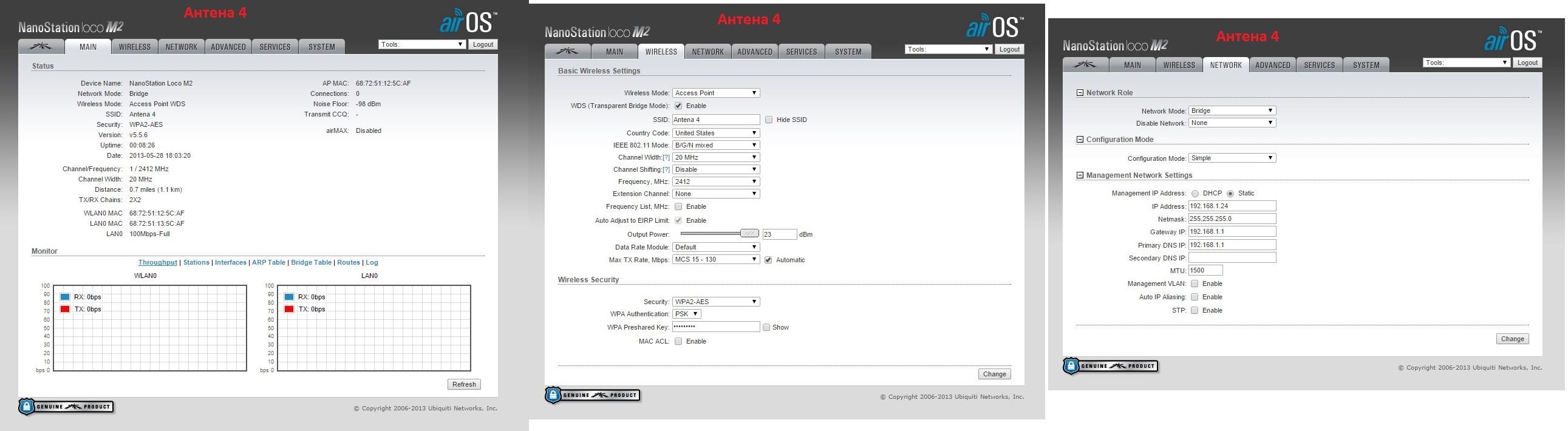Click the Genuine Product badge below the Refresh button
1568x431 pixels.
[x=66, y=406]
